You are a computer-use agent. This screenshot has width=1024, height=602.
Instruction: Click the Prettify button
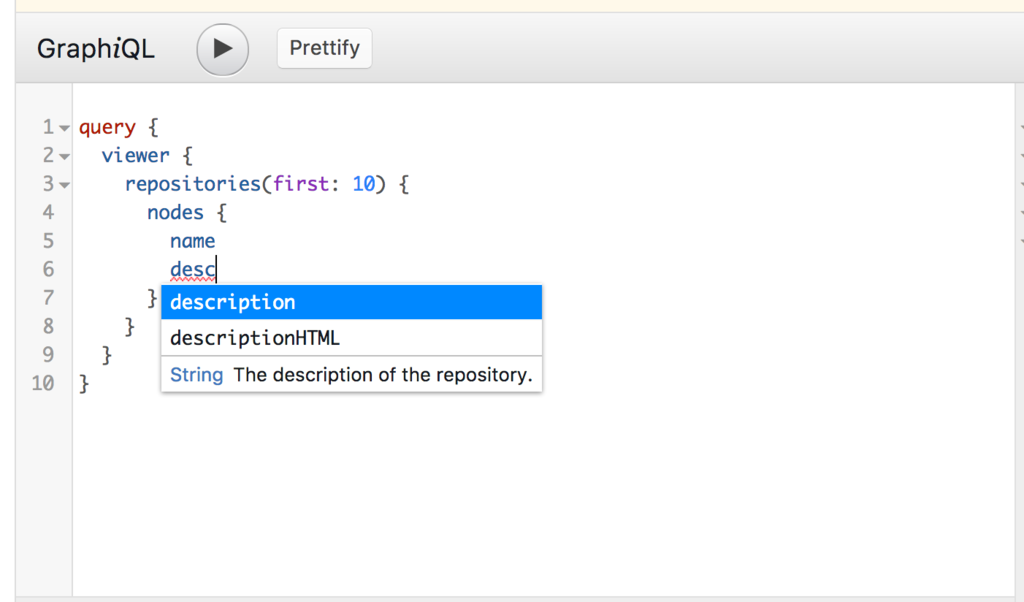(324, 48)
